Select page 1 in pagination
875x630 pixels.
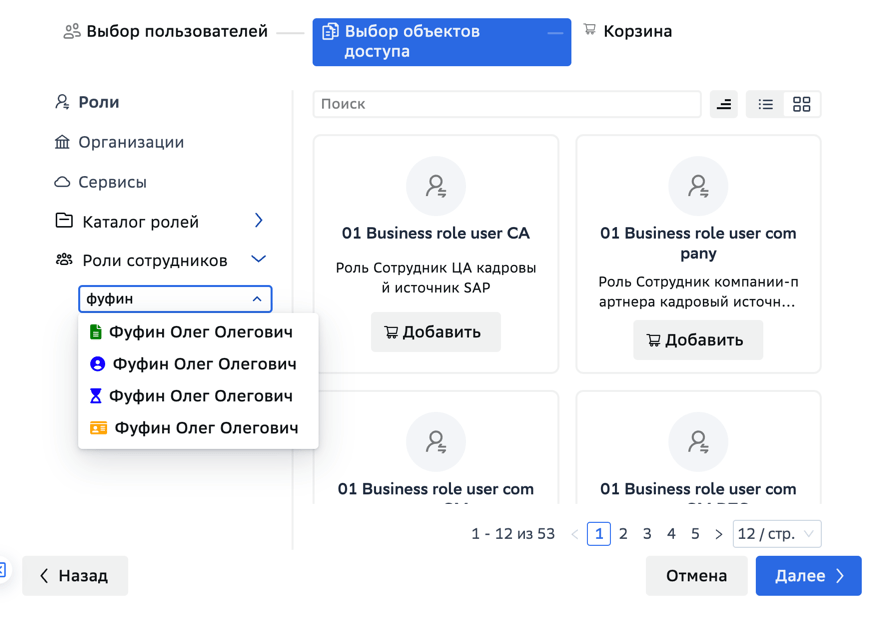click(x=599, y=534)
